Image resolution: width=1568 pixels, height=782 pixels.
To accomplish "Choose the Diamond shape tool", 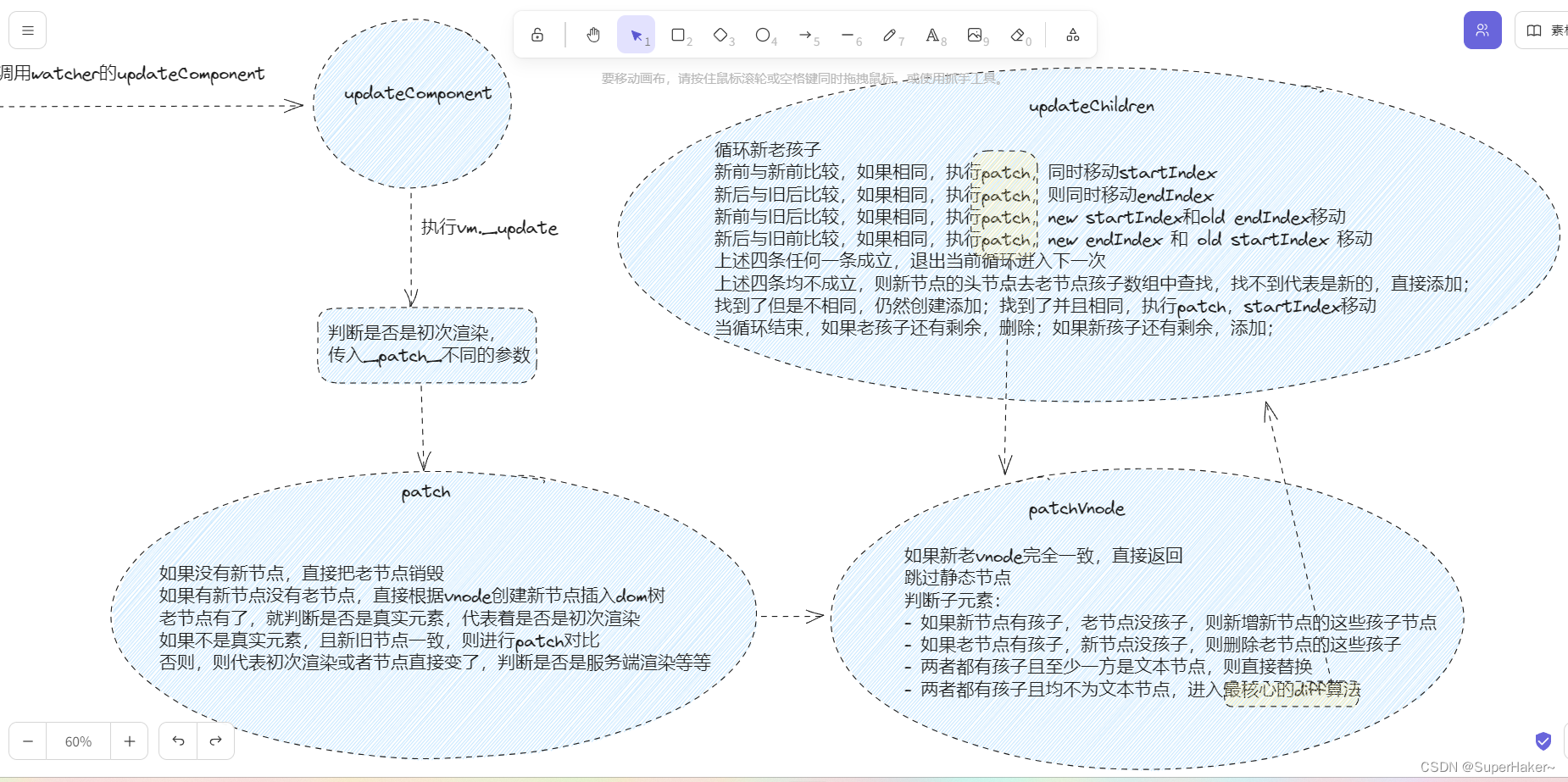I will (x=720, y=35).
